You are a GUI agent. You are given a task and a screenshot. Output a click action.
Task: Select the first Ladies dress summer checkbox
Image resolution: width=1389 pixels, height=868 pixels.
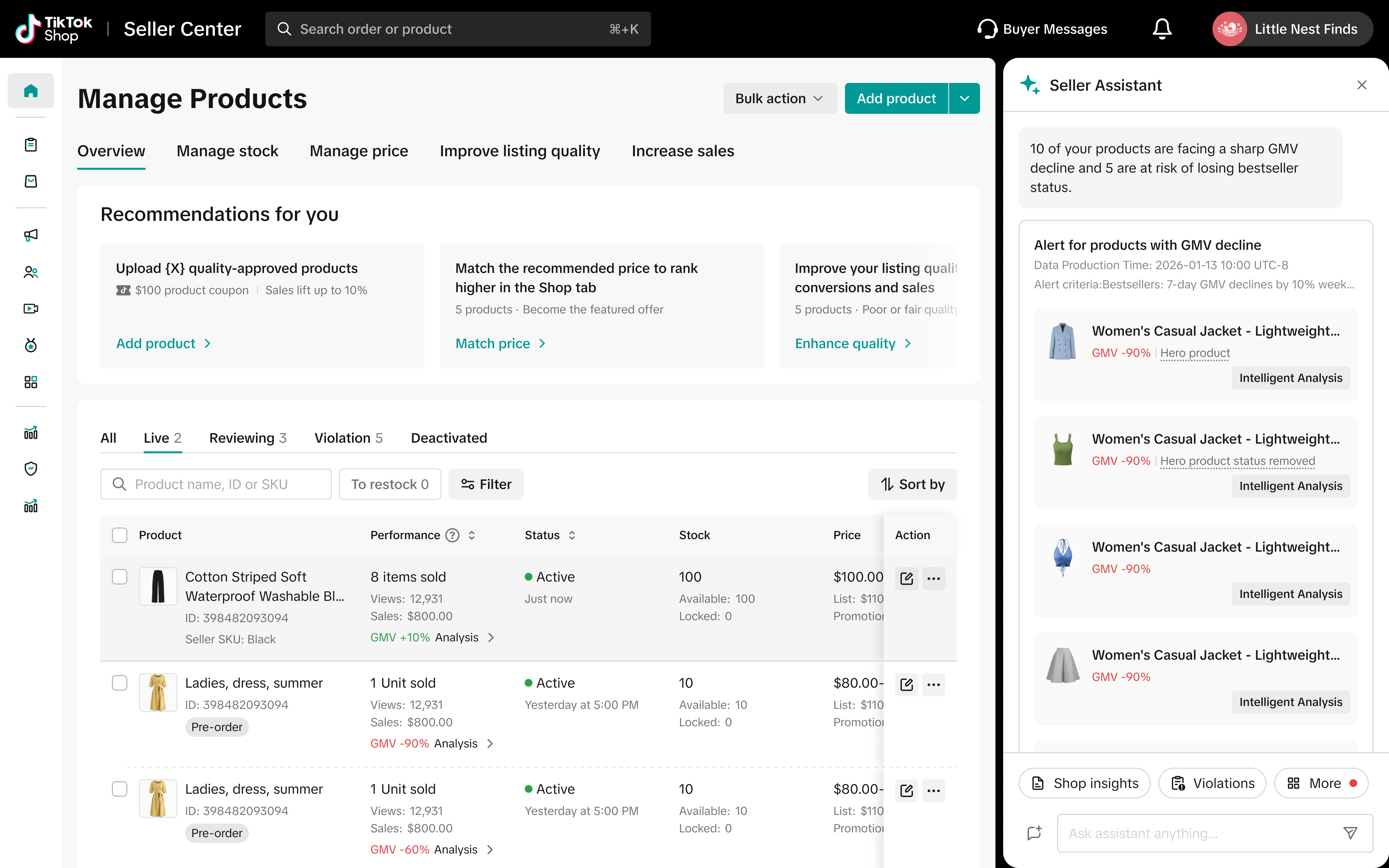(x=119, y=683)
